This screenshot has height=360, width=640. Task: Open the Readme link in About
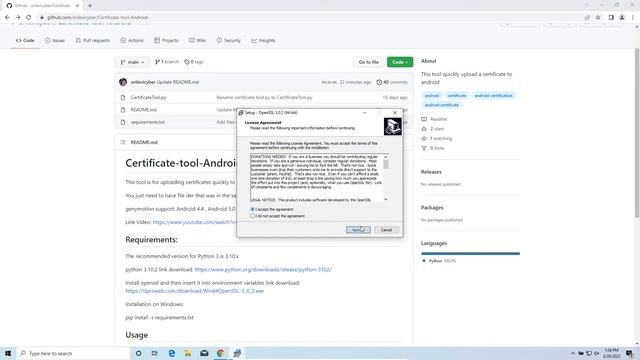point(435,119)
